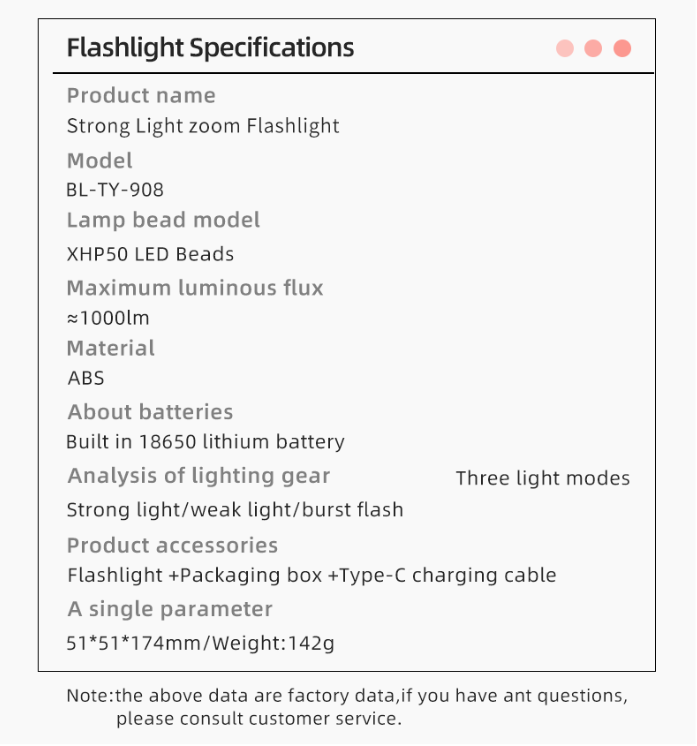
Task: Click the About batteries heading
Action: 150,412
